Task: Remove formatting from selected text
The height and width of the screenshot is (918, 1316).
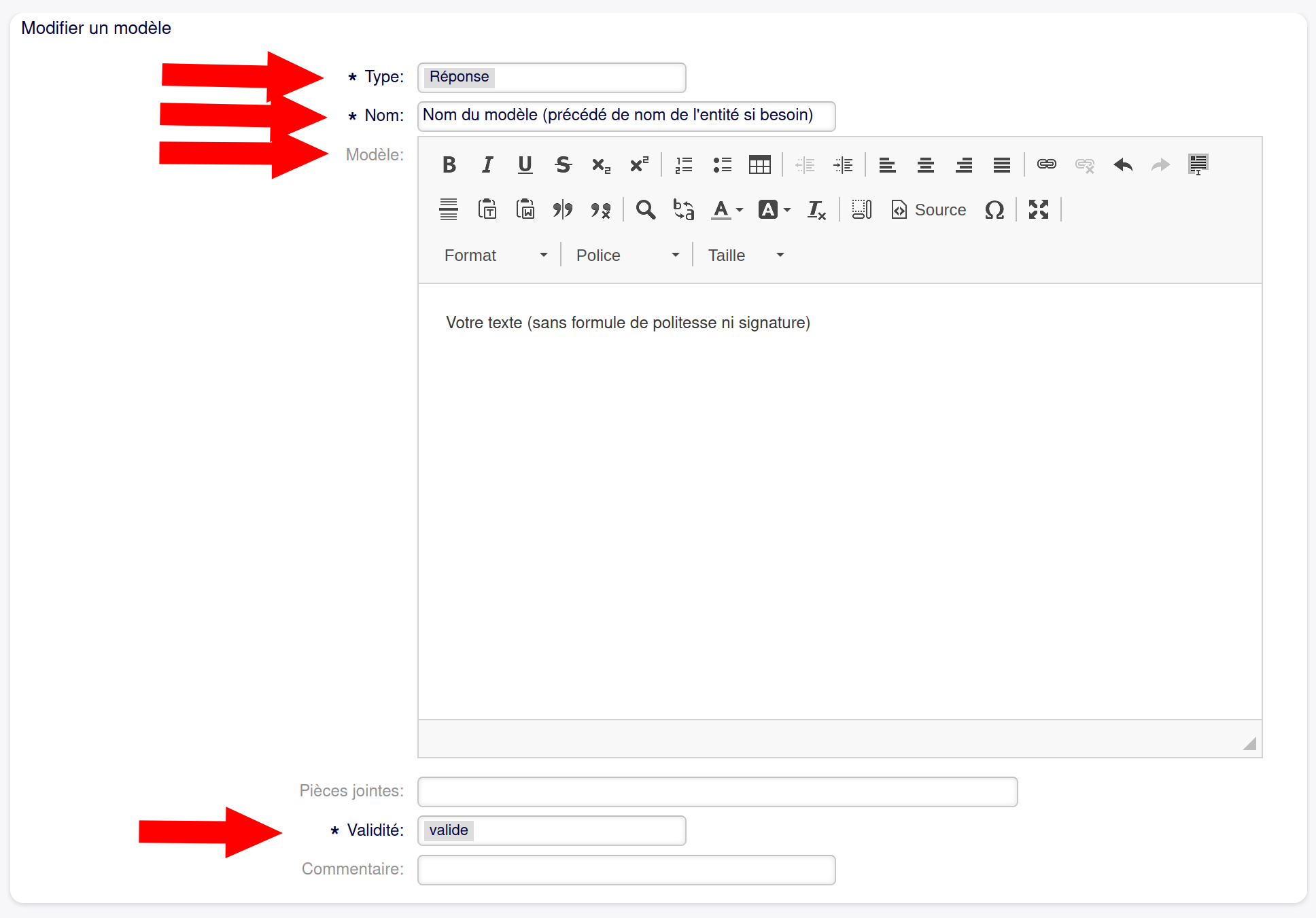Action: click(816, 210)
